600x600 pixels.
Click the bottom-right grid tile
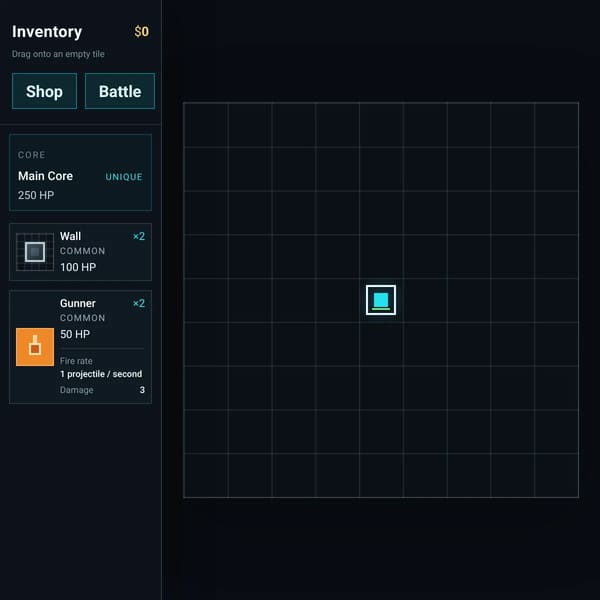point(556,475)
